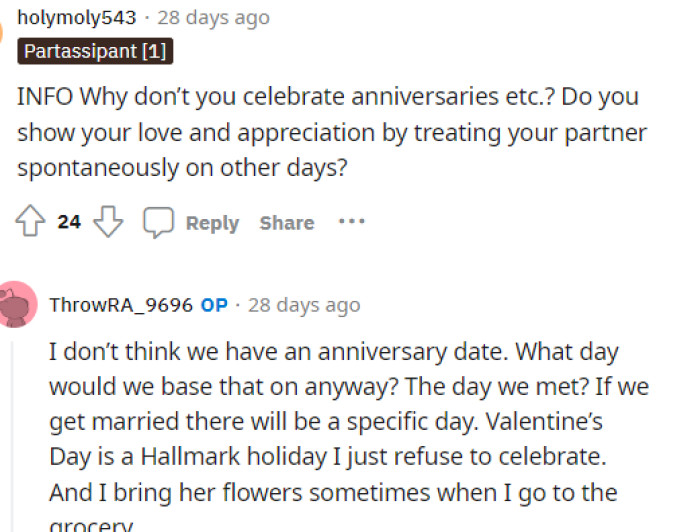Click the 'I don't think we have' line

(333, 353)
